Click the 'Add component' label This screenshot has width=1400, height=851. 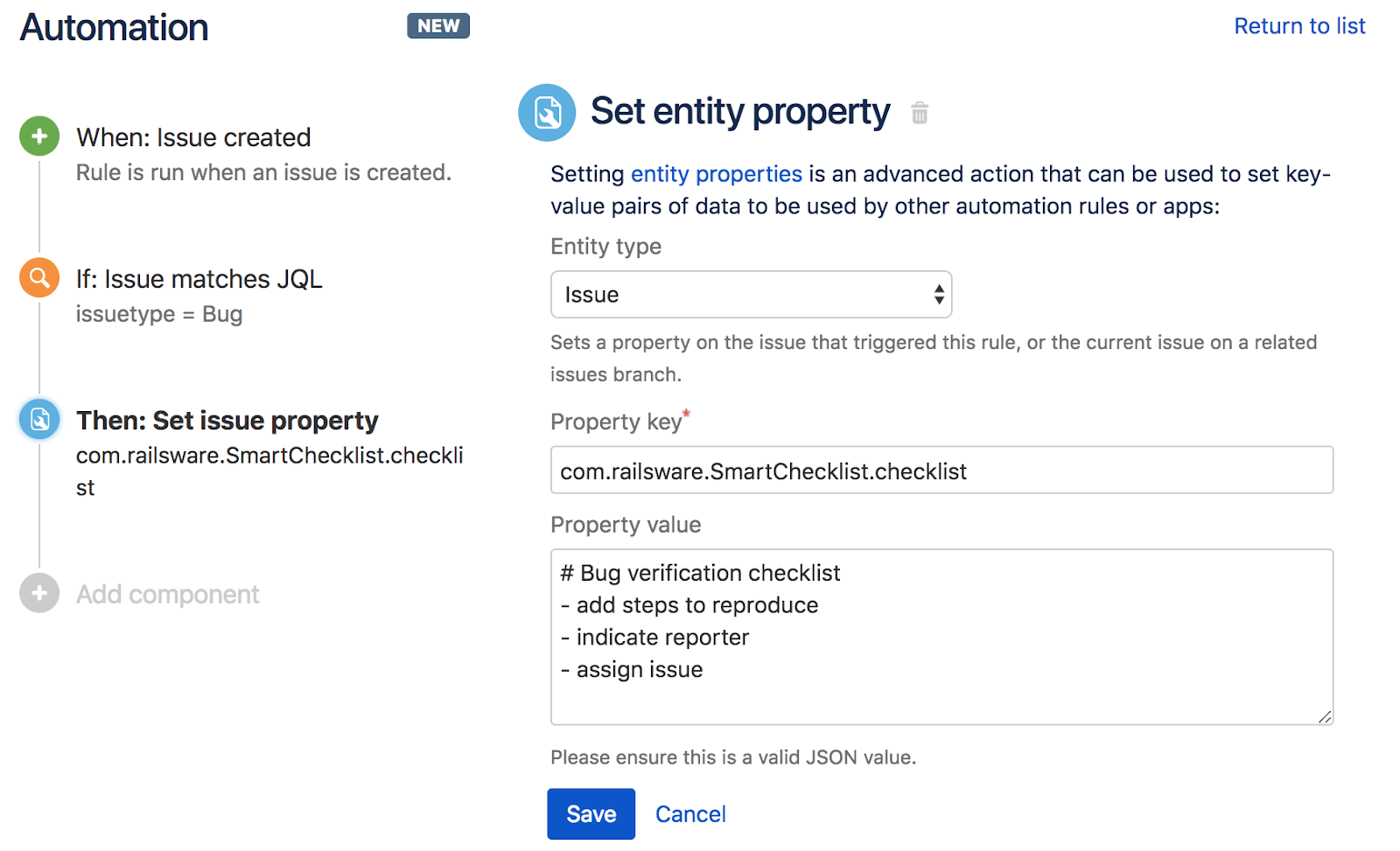point(167,595)
